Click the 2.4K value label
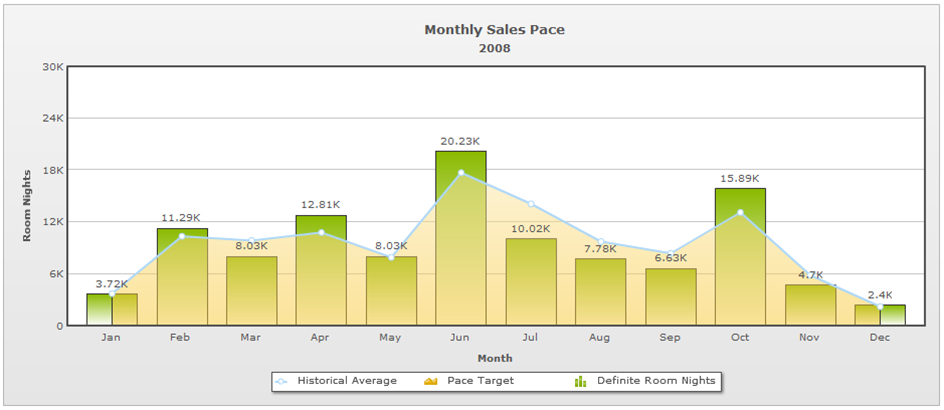Viewport: 944px width, 410px height. (880, 295)
